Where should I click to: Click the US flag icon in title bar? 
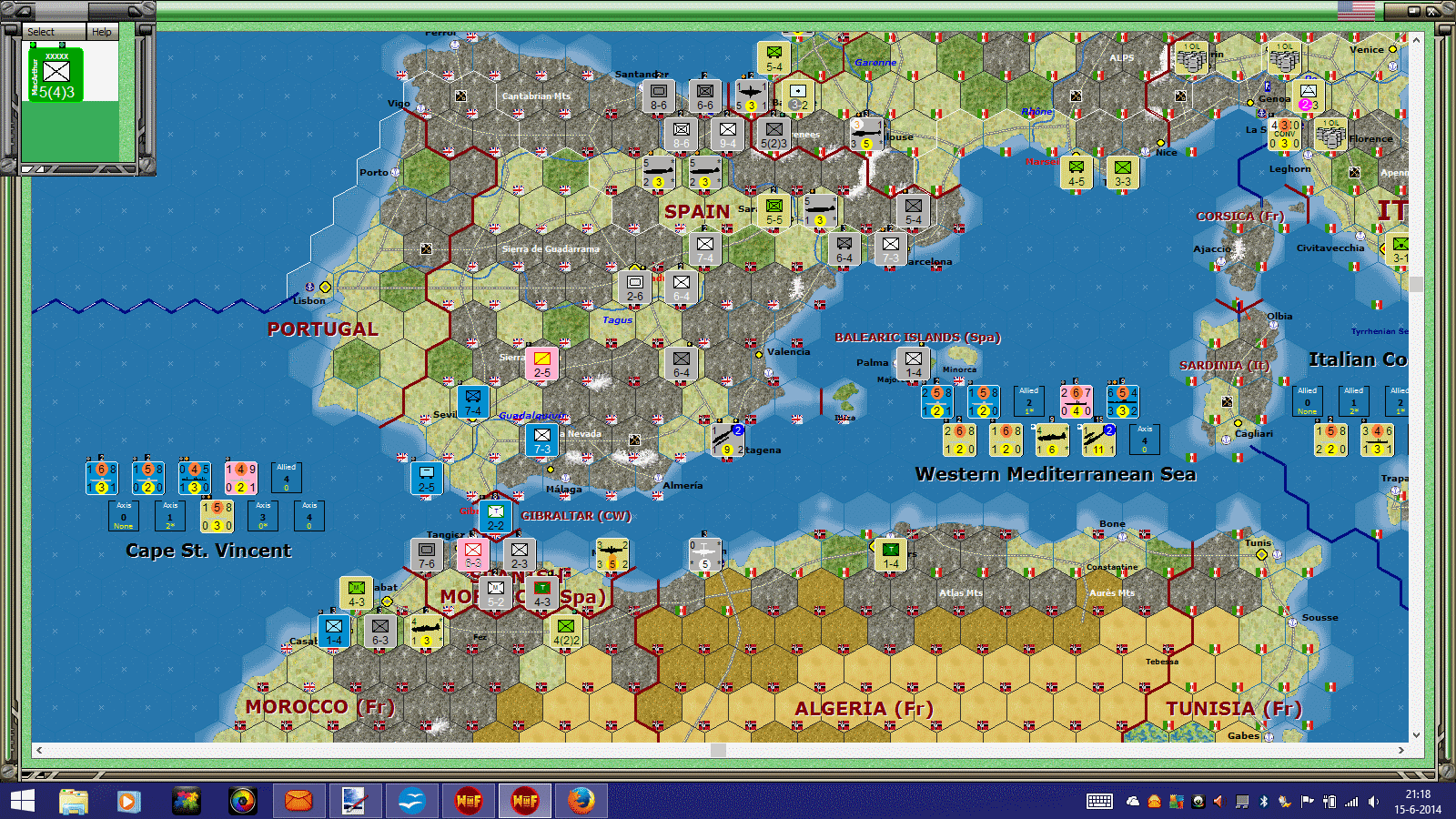(1356, 11)
